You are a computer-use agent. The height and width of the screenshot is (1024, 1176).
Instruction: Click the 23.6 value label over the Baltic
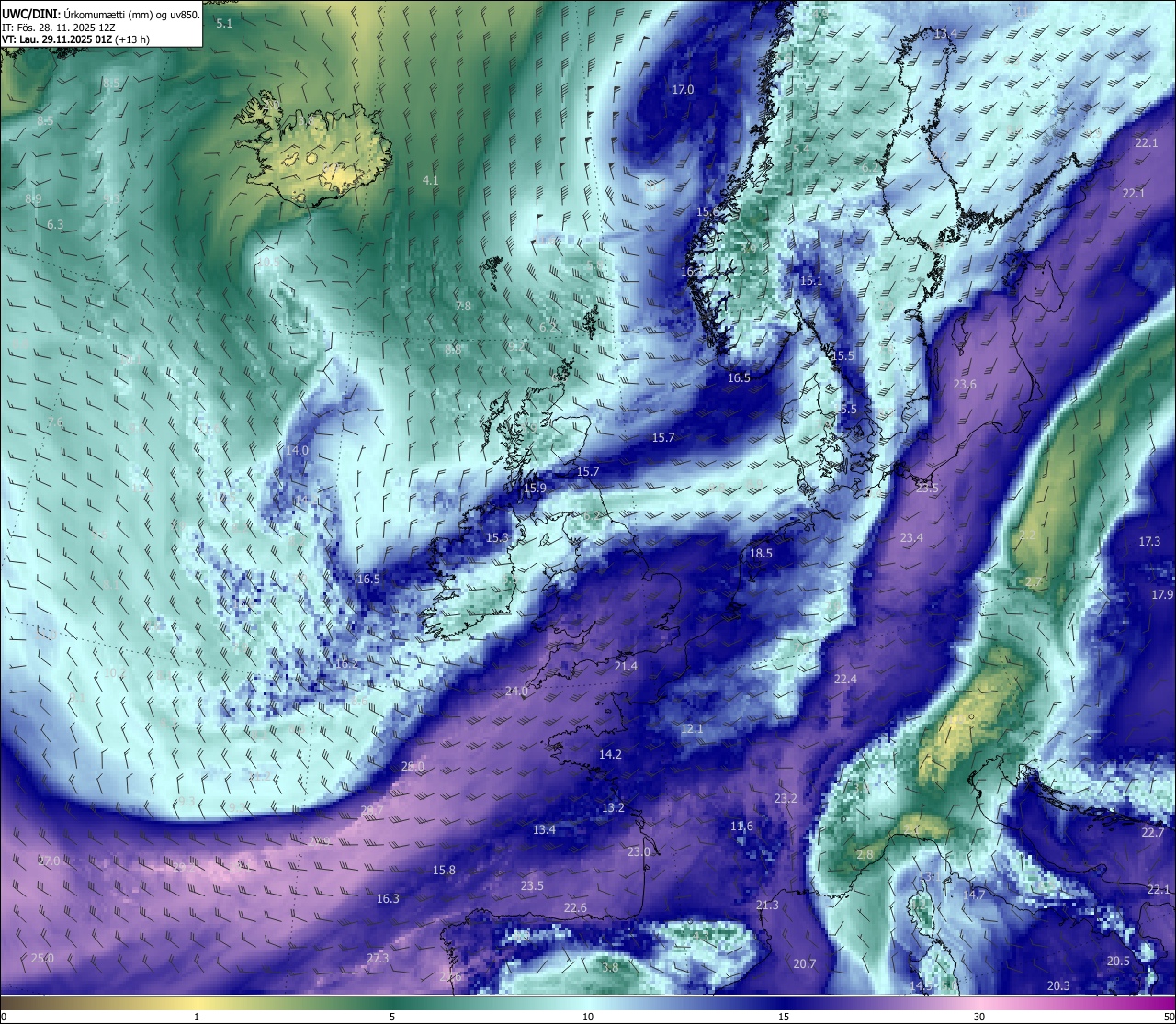point(965,384)
